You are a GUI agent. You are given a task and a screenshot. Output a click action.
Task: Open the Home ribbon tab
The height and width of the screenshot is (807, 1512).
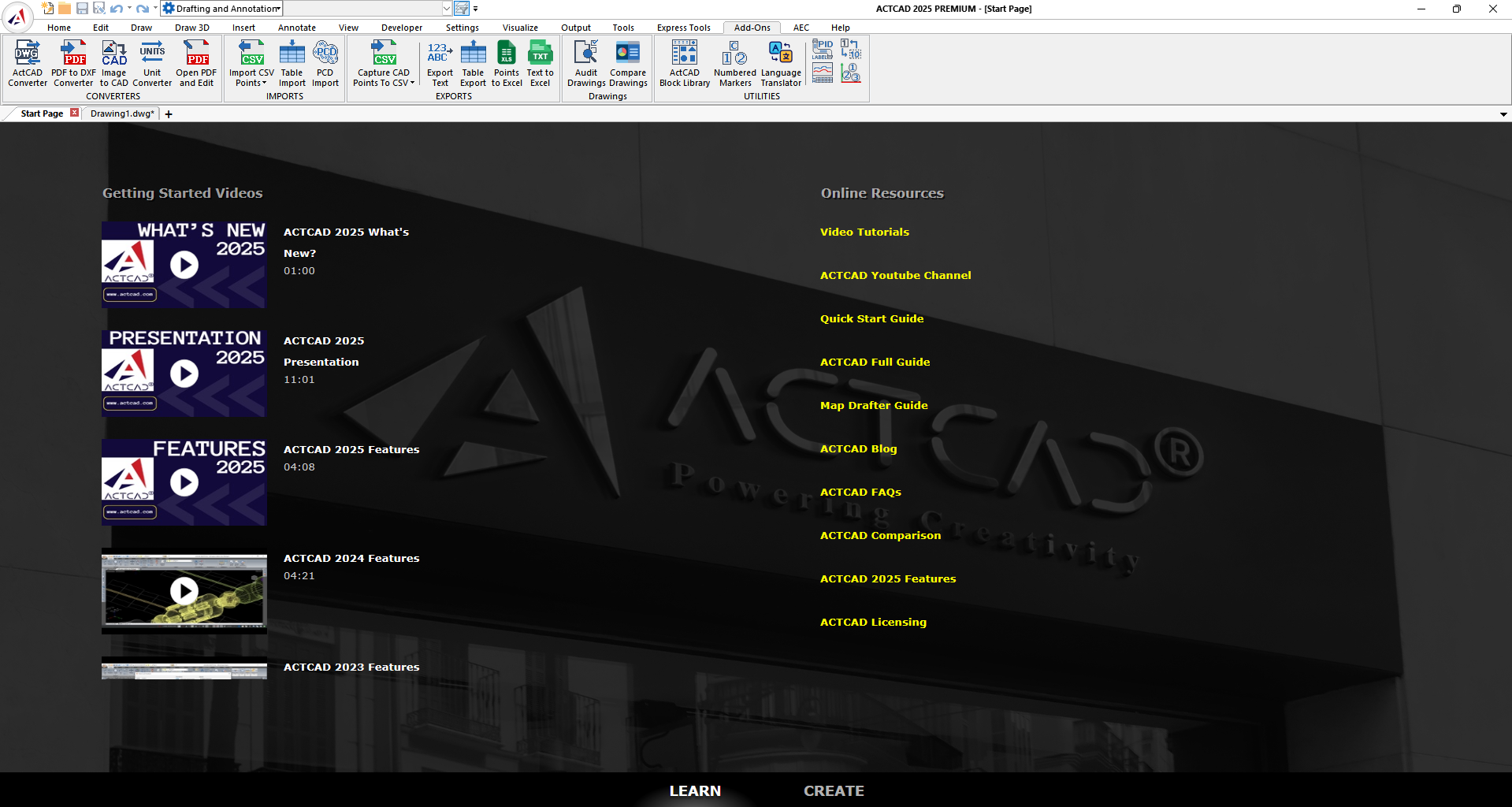point(59,28)
